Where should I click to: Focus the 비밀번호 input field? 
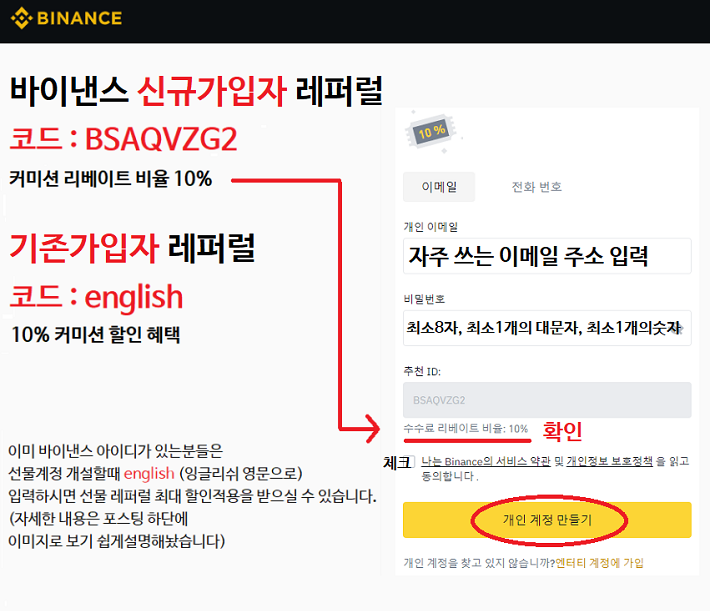(547, 328)
